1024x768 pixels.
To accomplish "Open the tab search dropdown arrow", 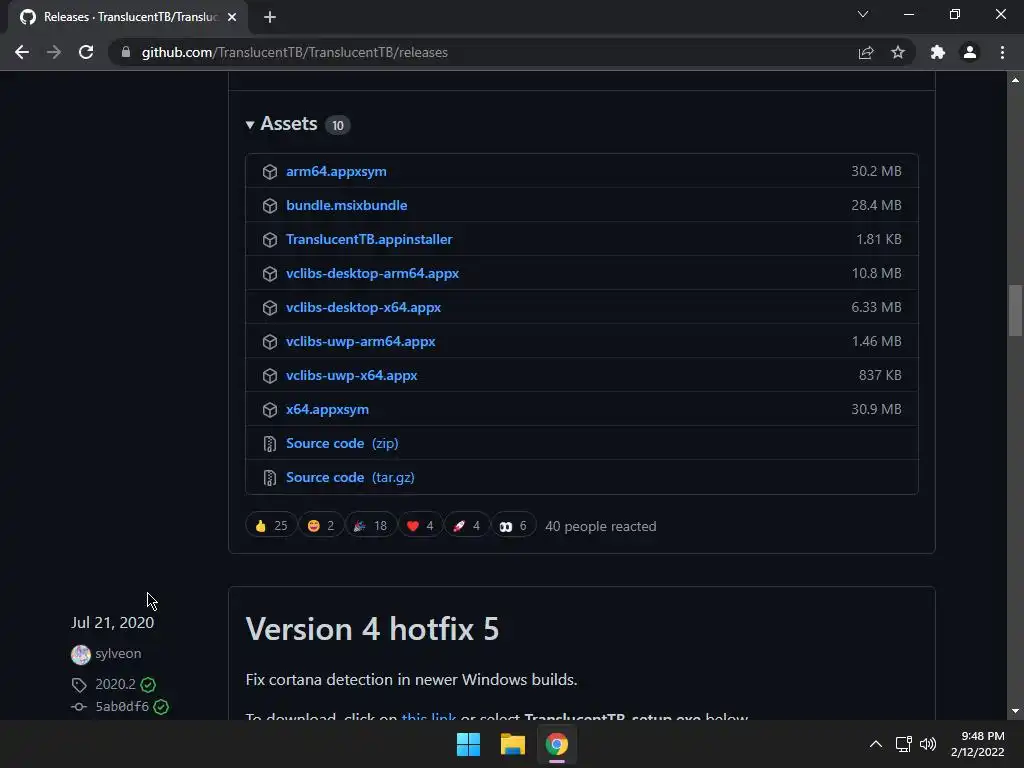I will coord(863,14).
